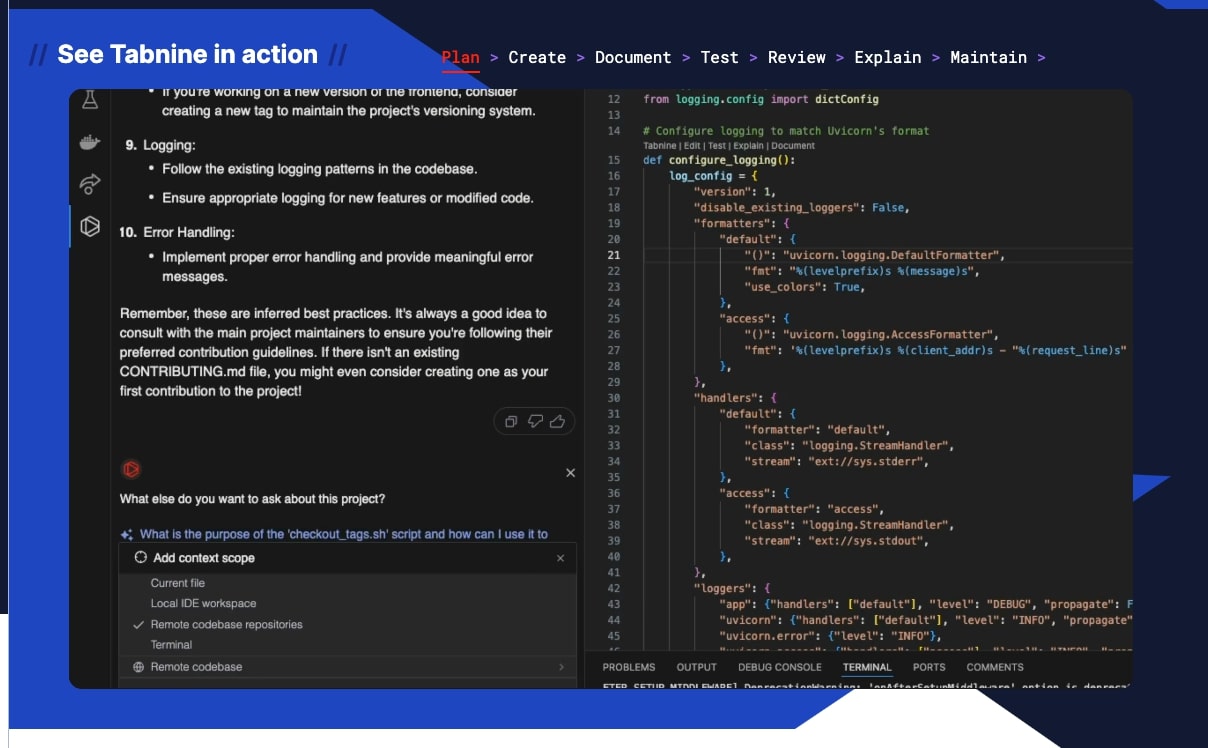The image size is (1208, 748).
Task: Go to the Create step
Action: 537,57
